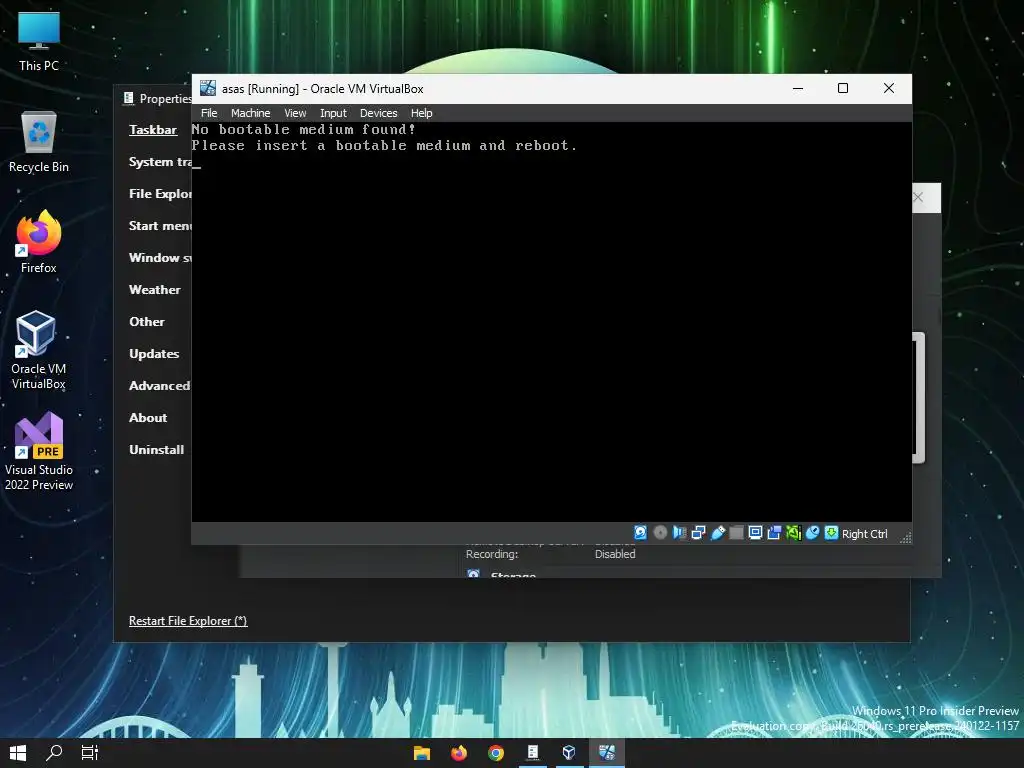Viewport: 1024px width, 768px height.
Task: Click the optical disk indicator icon
Action: point(660,533)
